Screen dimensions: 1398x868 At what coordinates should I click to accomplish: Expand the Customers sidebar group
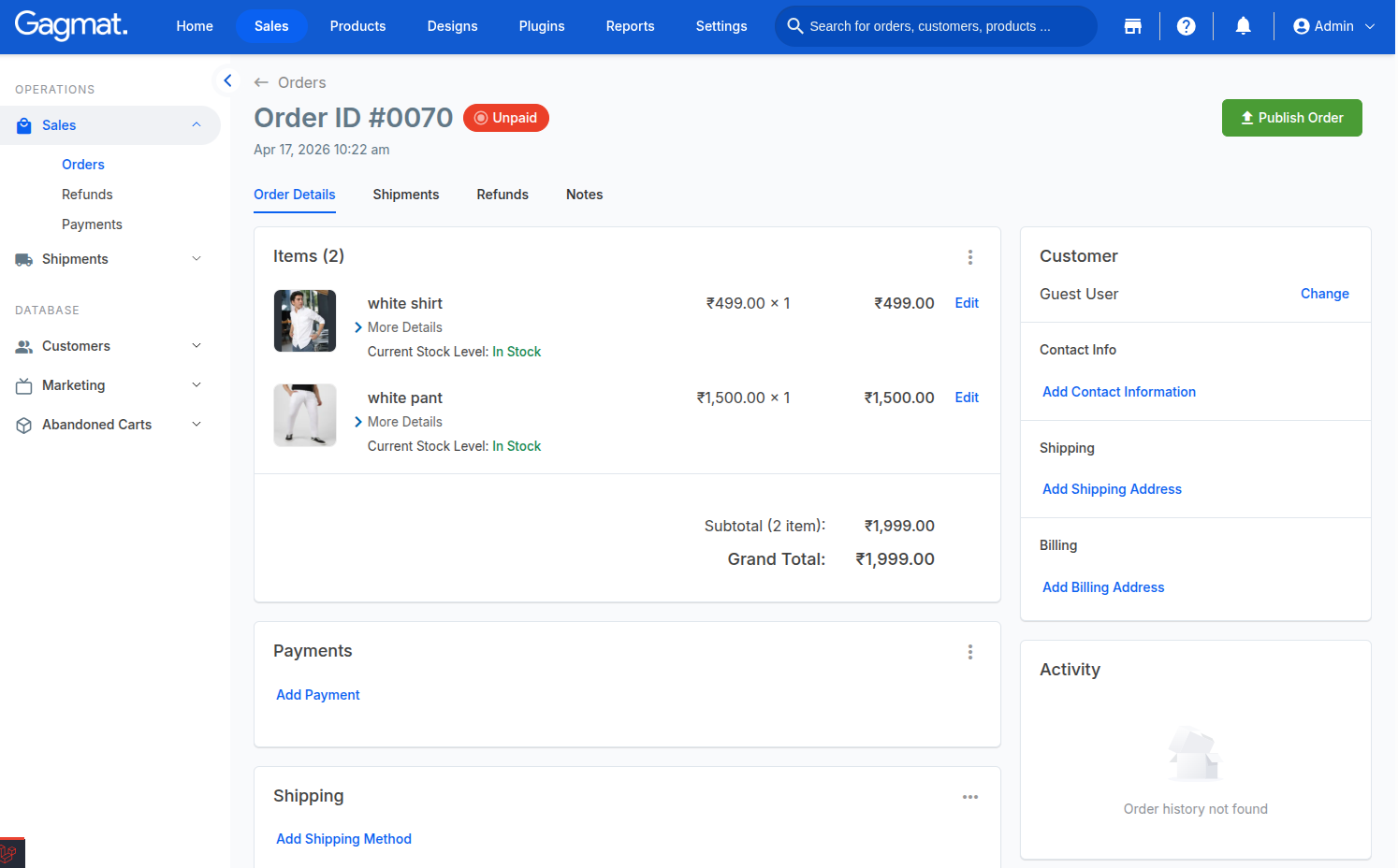point(197,346)
